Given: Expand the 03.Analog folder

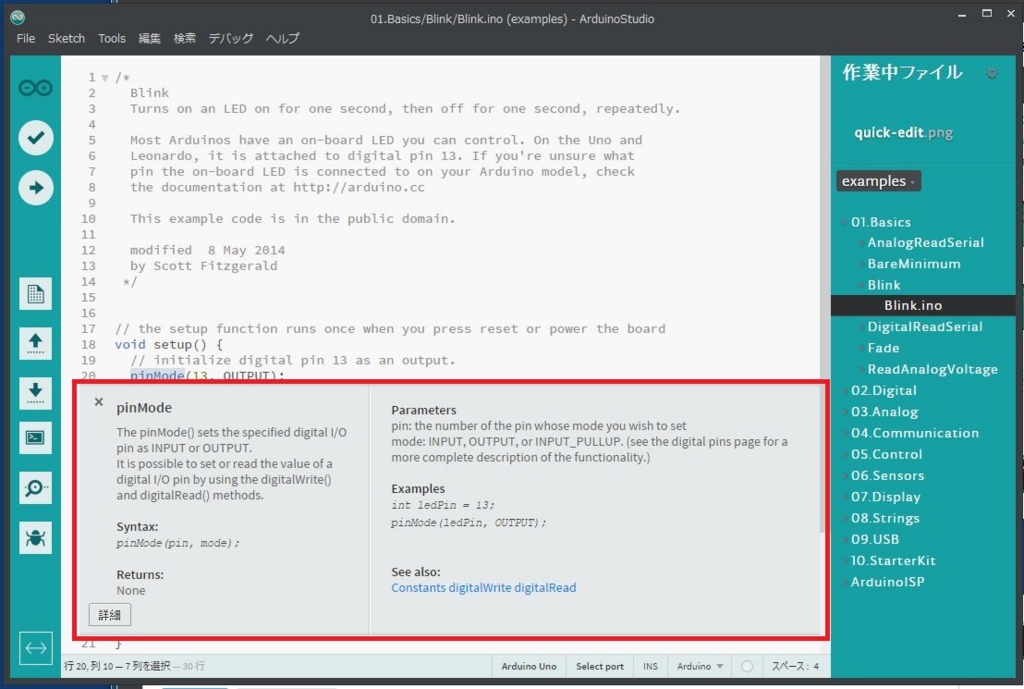Looking at the screenshot, I should 845,412.
